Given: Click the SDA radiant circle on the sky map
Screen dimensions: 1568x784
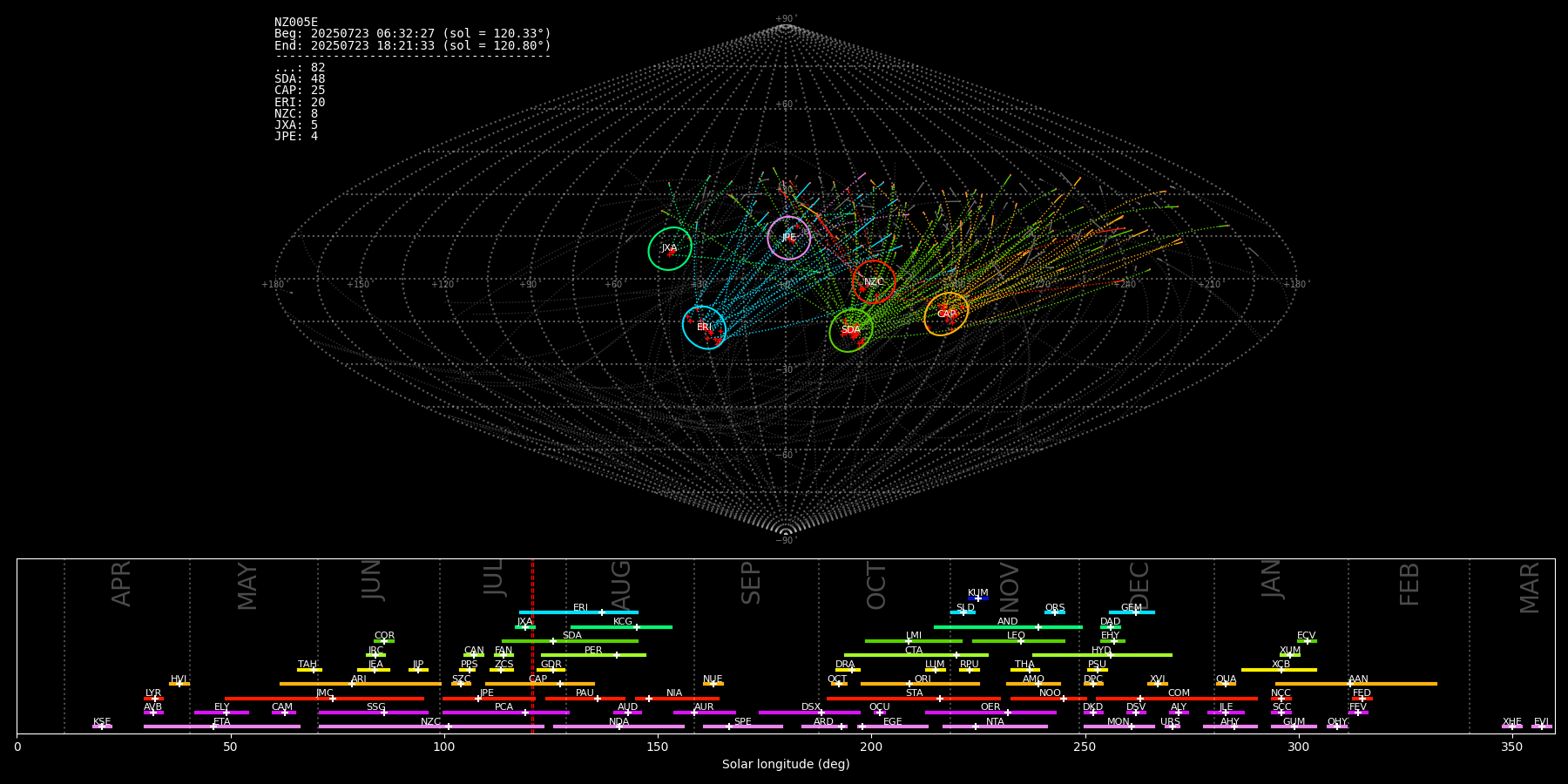Looking at the screenshot, I should [851, 330].
